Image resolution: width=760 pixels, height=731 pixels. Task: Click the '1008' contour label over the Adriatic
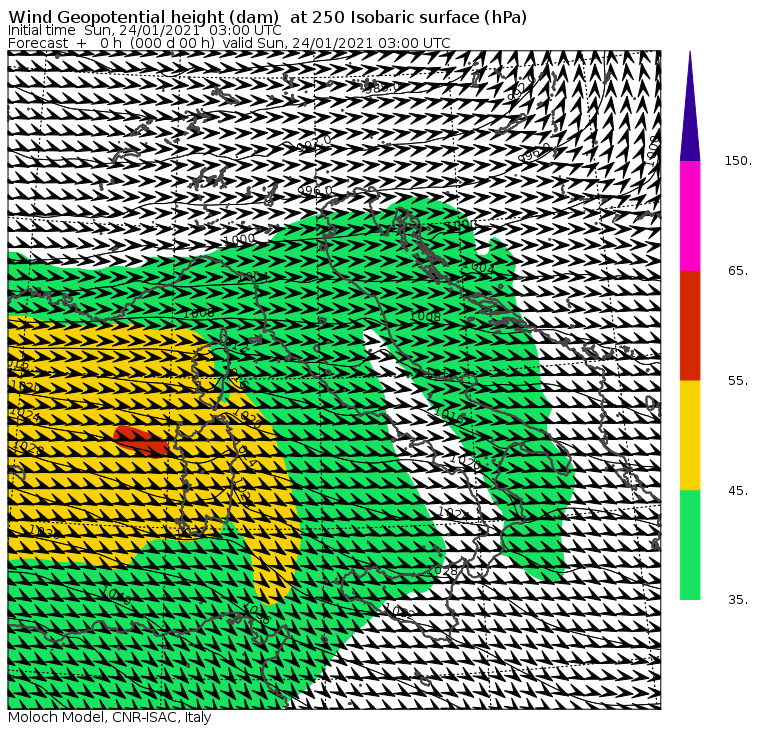[425, 317]
